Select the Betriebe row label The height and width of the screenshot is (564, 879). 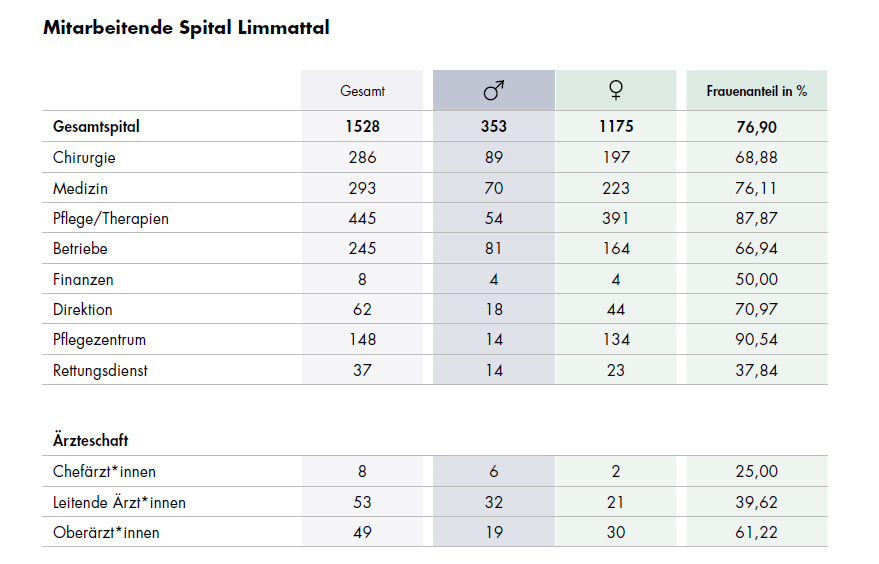pyautogui.click(x=81, y=249)
